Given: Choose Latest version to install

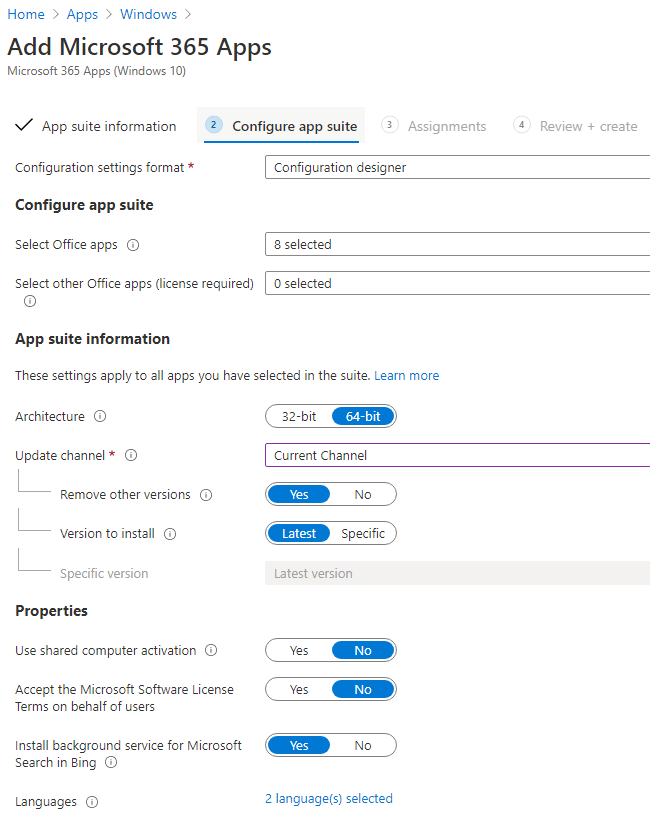Looking at the screenshot, I should point(299,533).
